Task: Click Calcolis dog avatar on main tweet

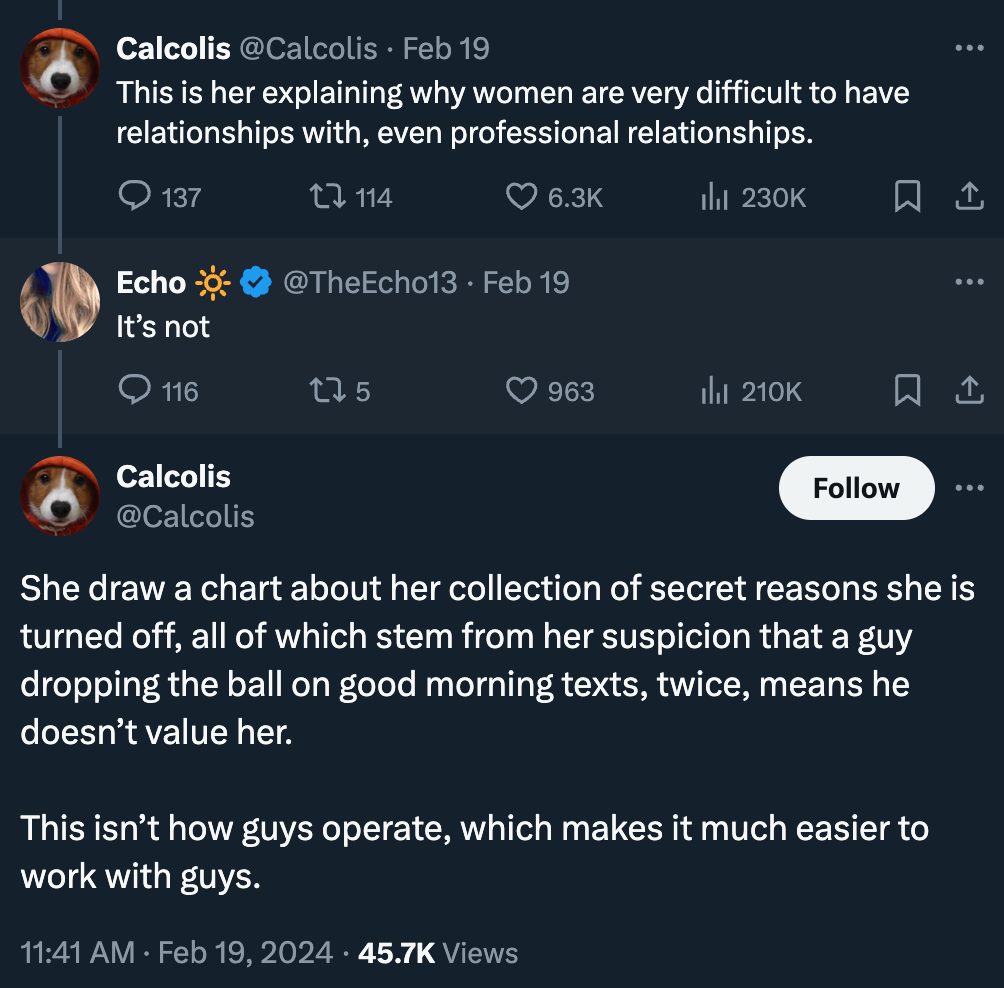Action: pyautogui.click(x=60, y=496)
